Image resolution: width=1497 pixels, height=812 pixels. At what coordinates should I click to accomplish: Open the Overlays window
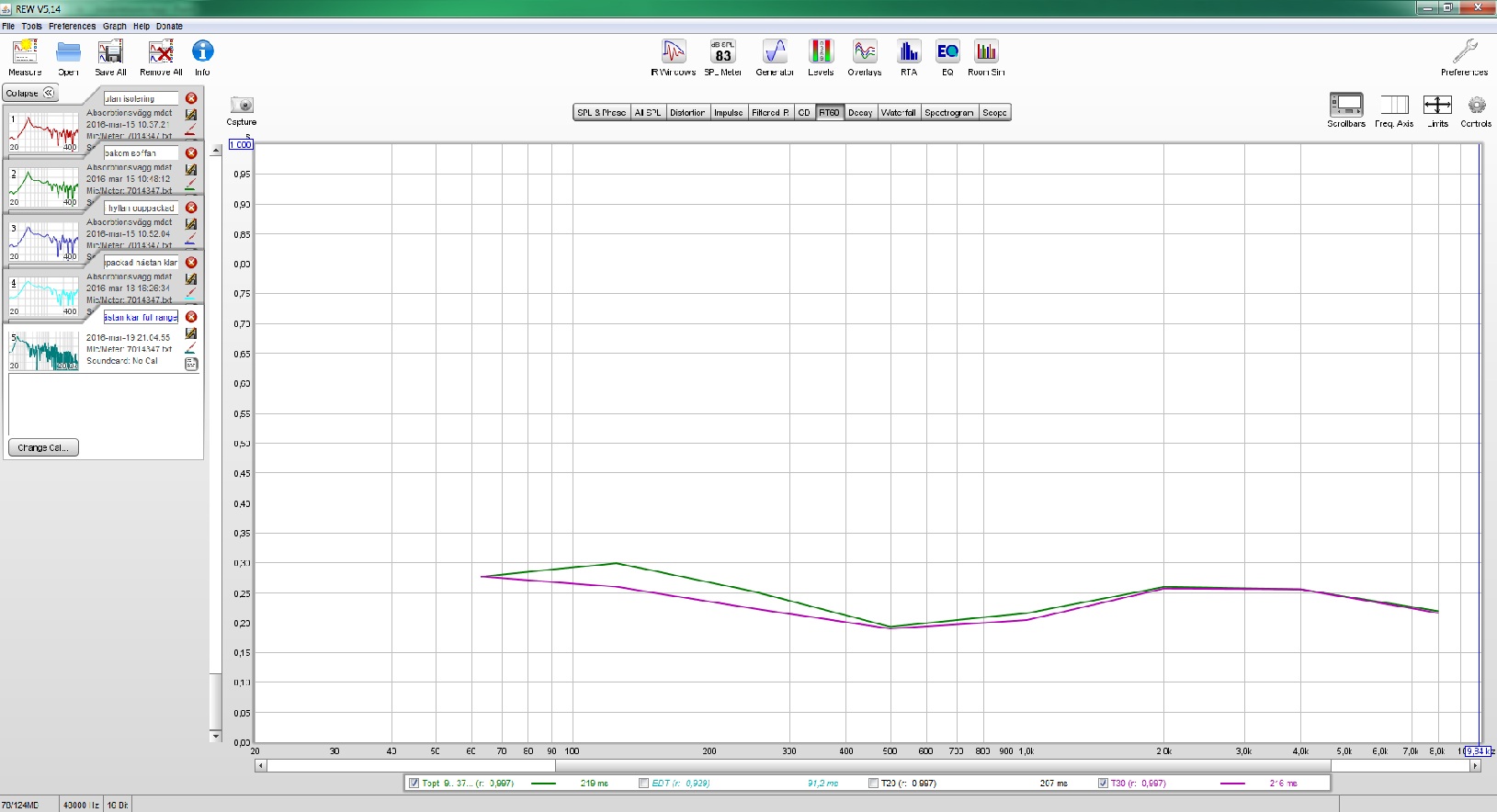864,53
